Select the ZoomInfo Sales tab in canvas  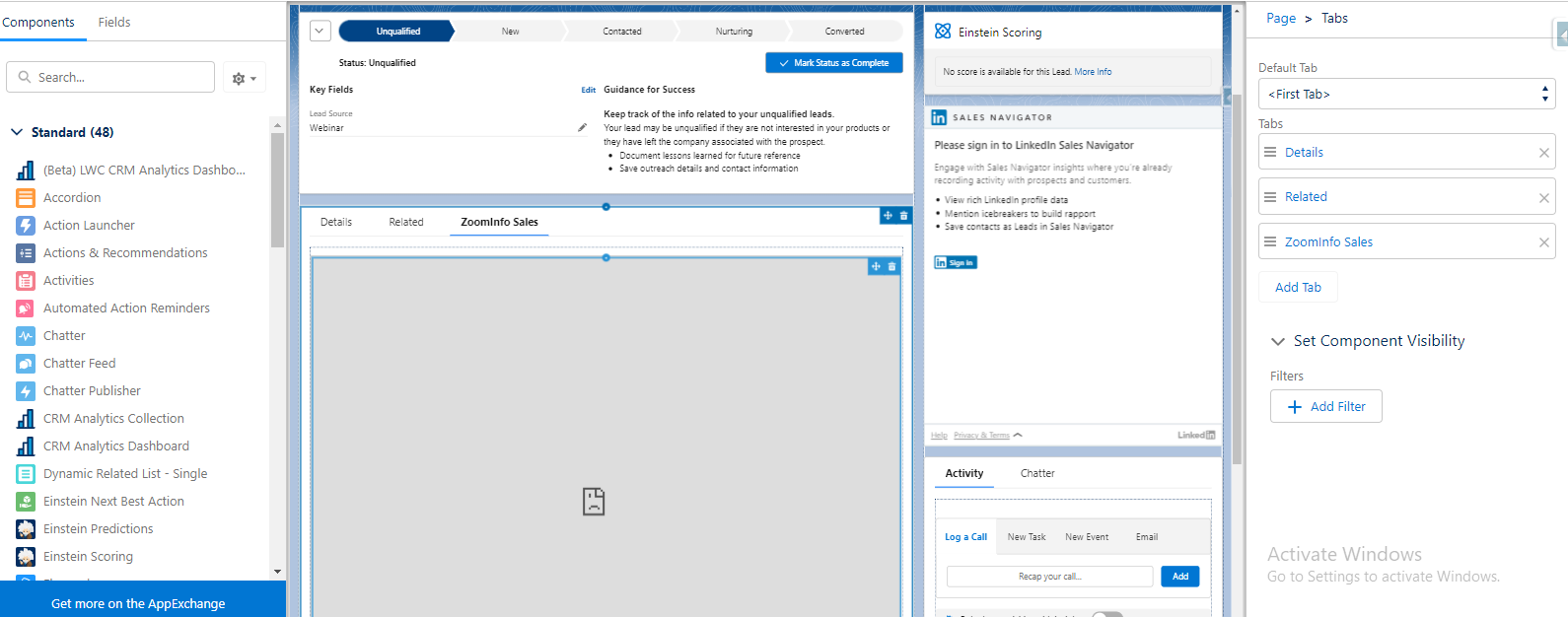pyautogui.click(x=499, y=222)
